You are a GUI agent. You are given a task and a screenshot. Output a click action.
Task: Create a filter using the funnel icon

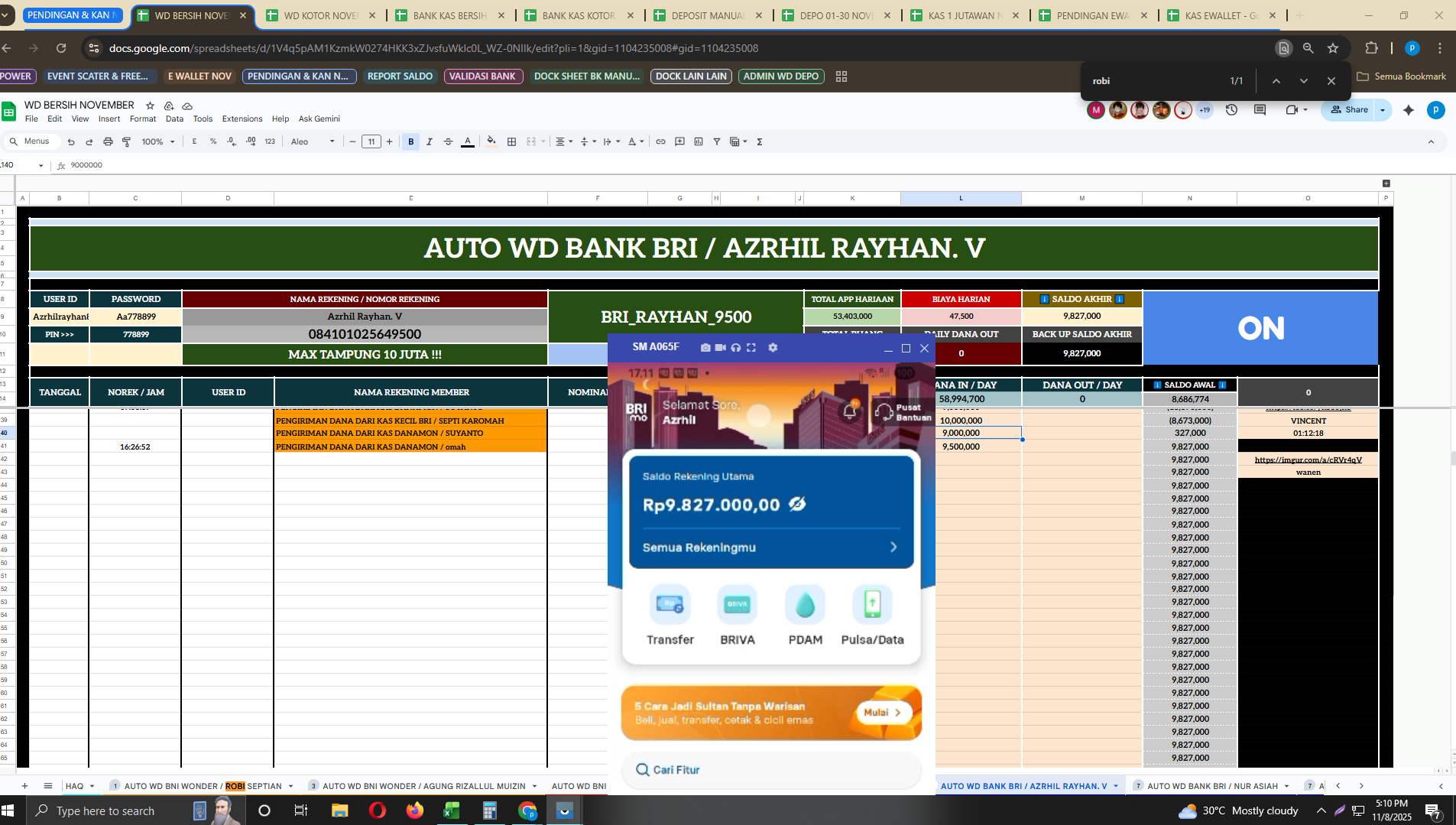(717, 141)
